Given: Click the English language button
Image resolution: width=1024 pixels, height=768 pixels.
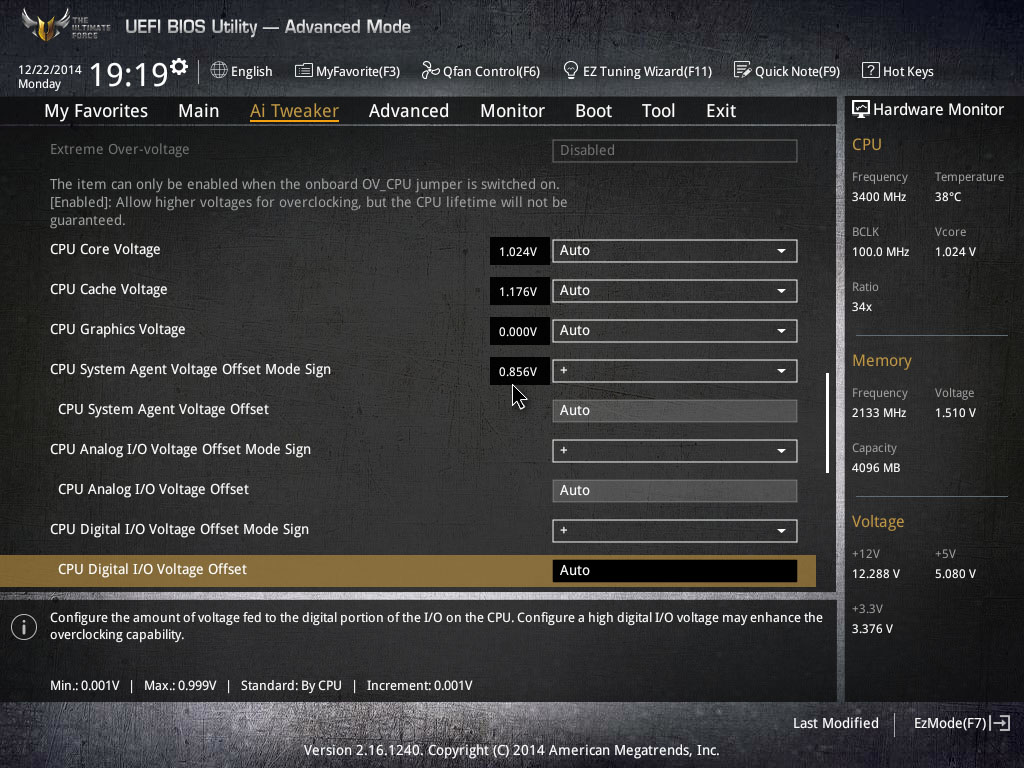Looking at the screenshot, I should (242, 71).
